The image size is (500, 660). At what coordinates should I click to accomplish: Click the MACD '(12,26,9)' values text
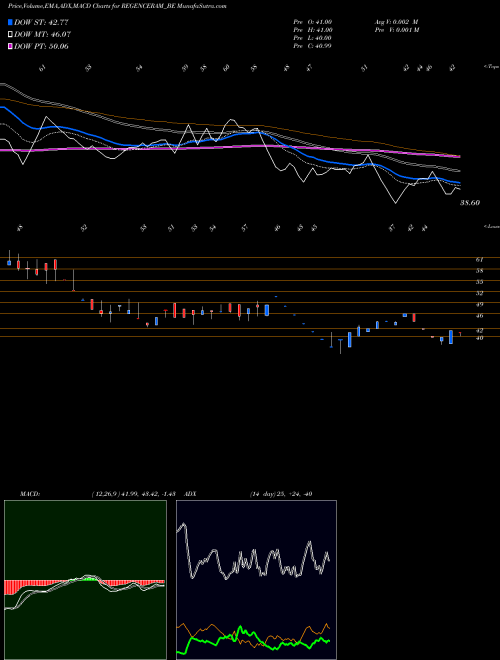(x=133, y=494)
